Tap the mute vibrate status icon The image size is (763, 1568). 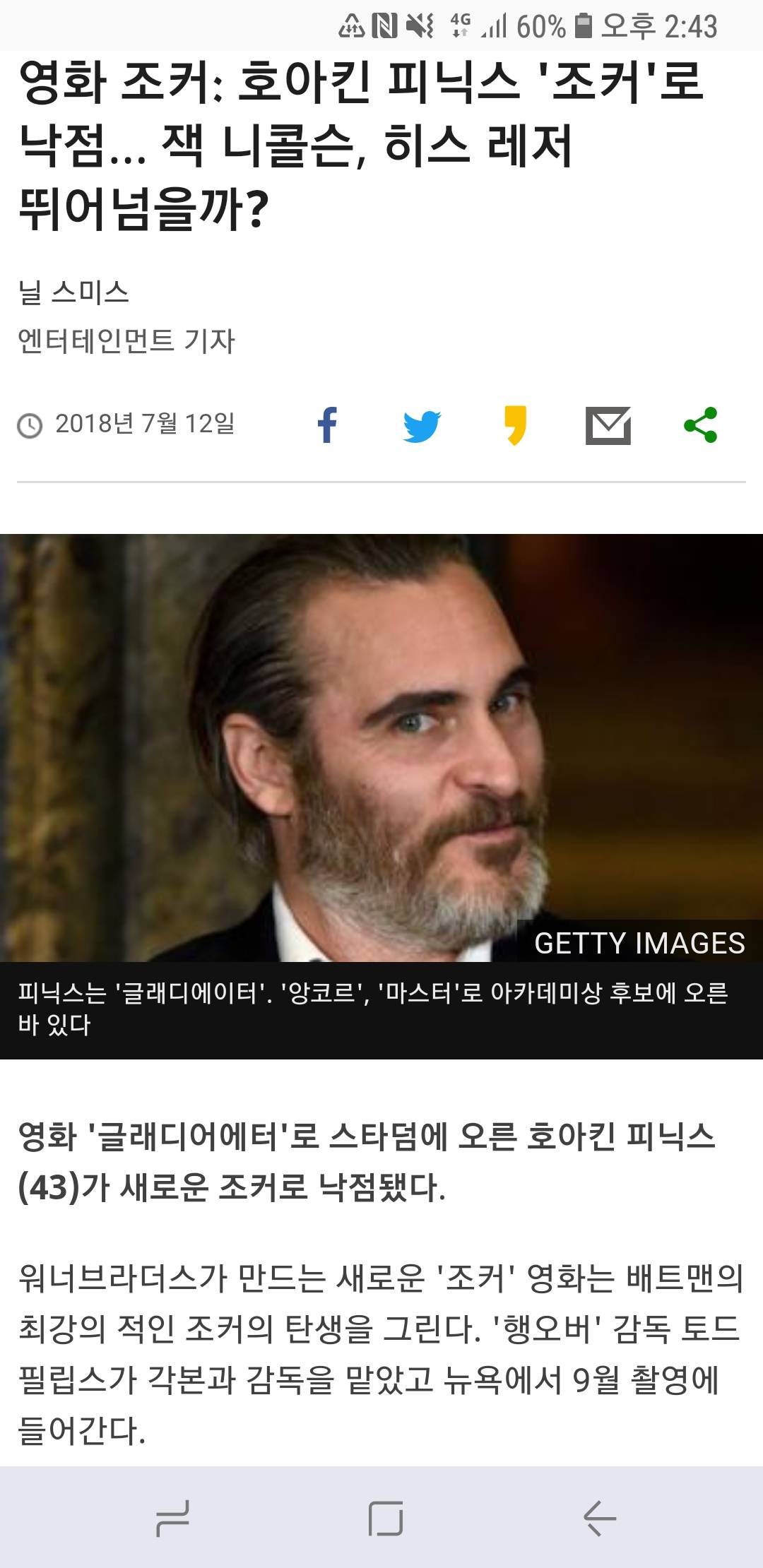click(x=420, y=27)
